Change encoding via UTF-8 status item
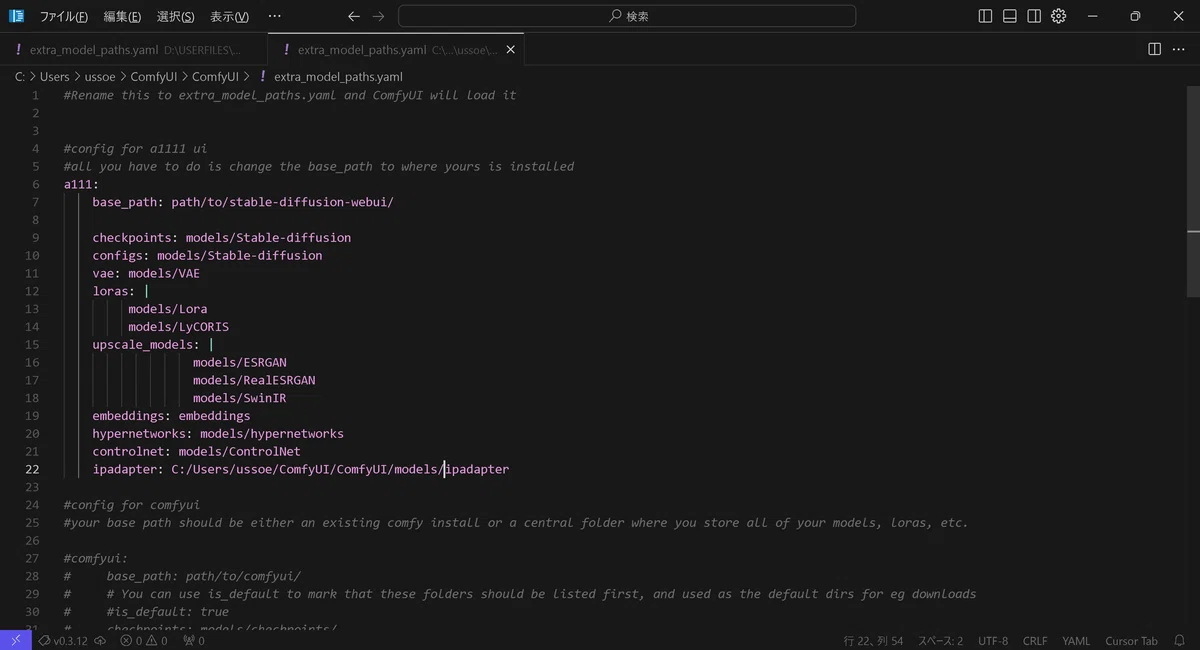The image size is (1200, 650). [993, 641]
